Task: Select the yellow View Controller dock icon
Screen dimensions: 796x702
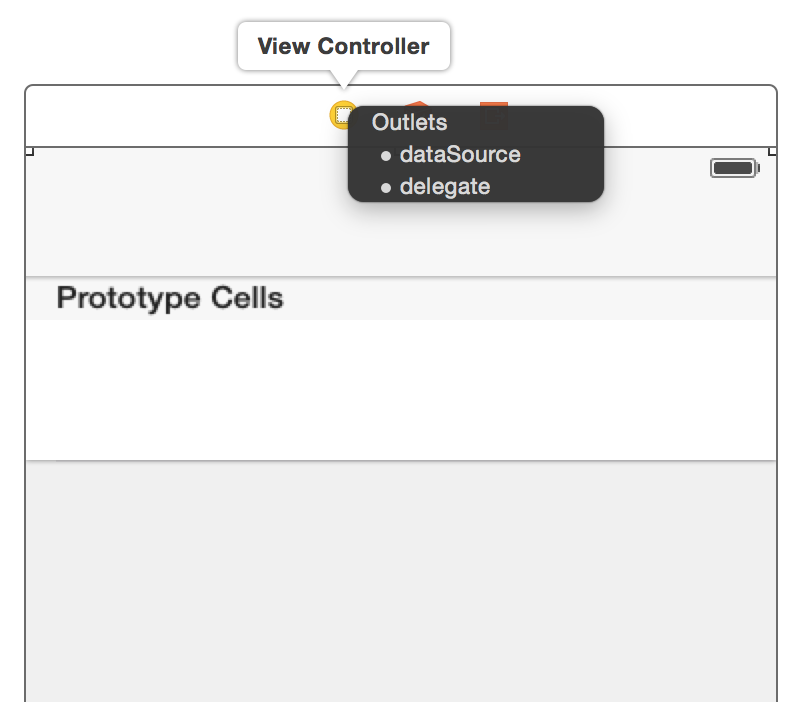Action: coord(342,115)
